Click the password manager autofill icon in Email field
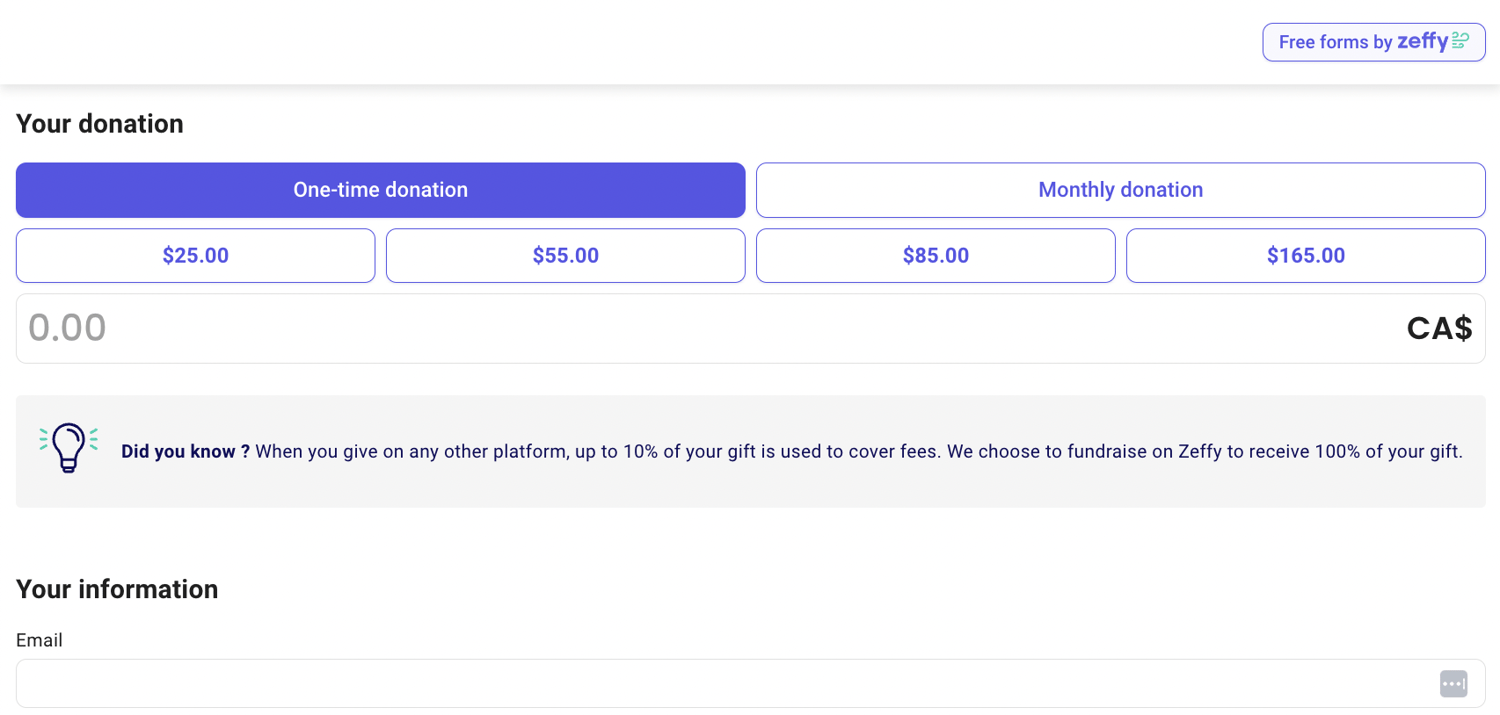The height and width of the screenshot is (715, 1500). (1453, 683)
